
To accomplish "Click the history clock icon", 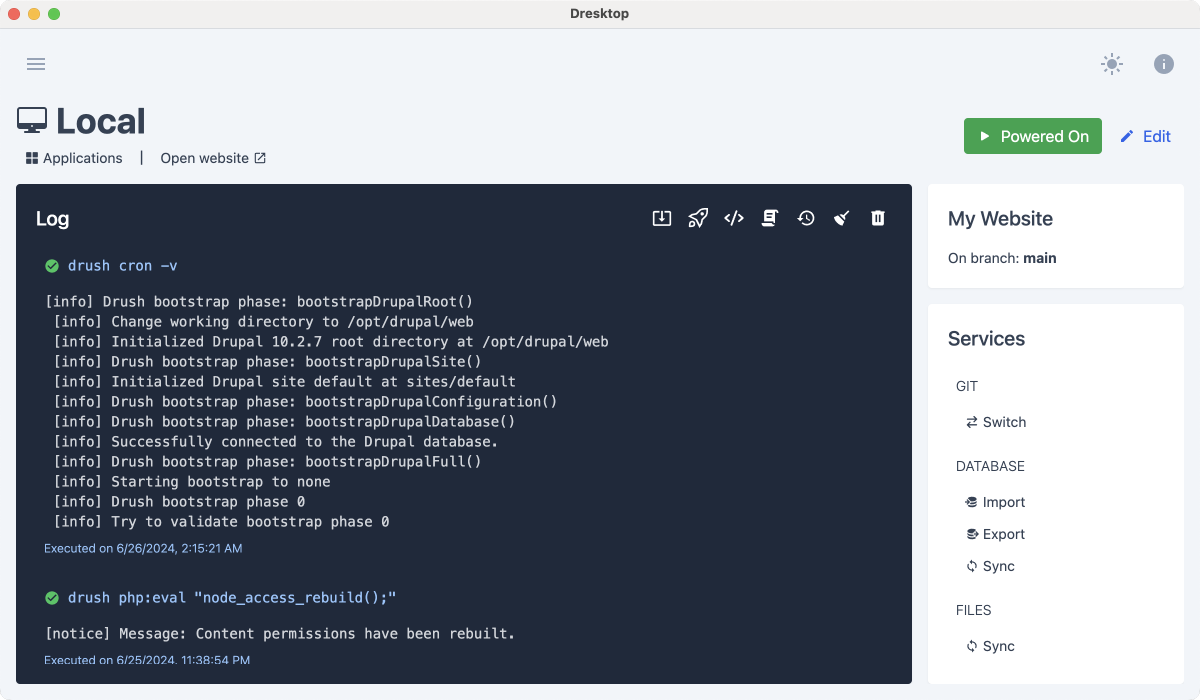I will click(x=806, y=218).
